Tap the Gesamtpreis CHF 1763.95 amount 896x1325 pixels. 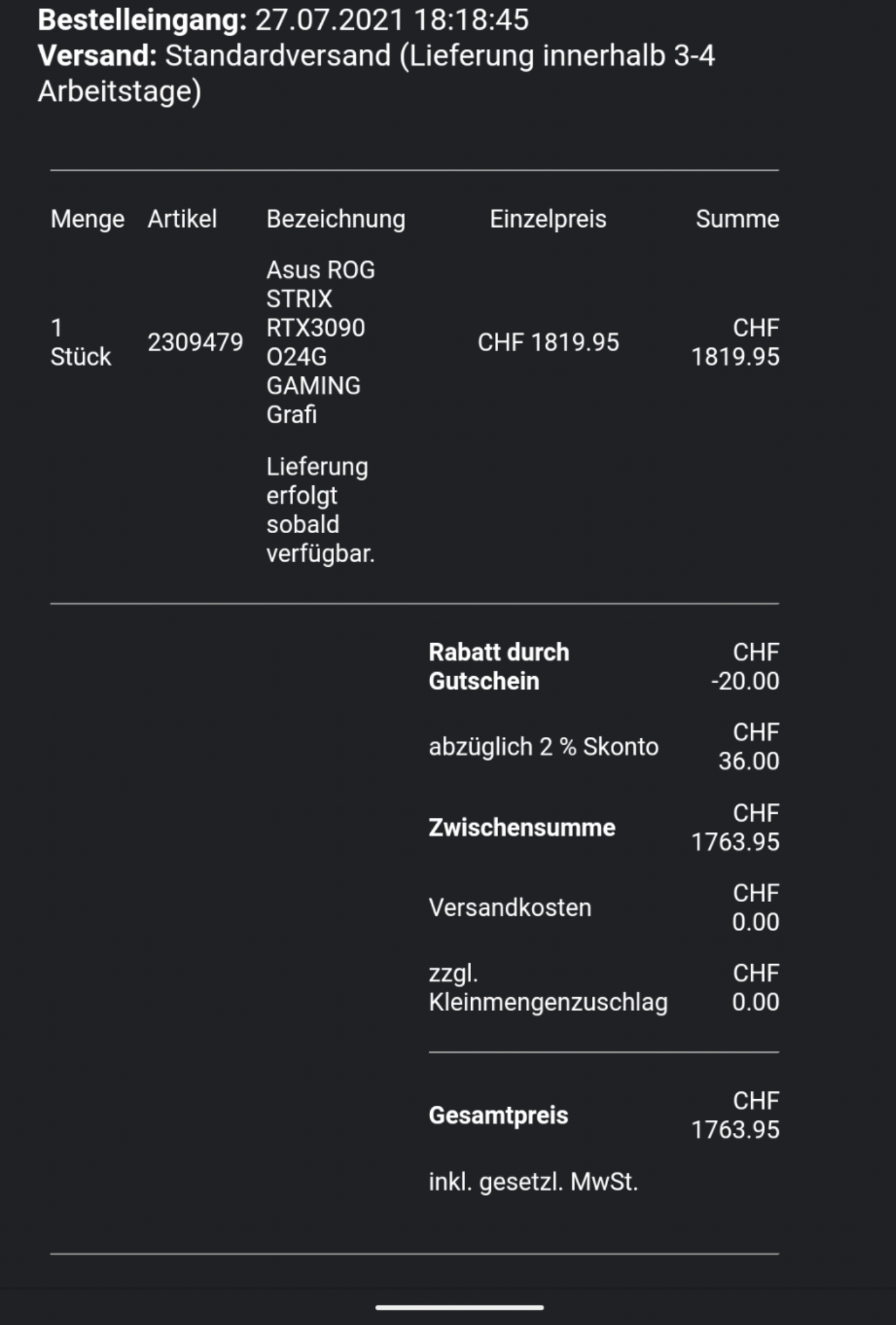735,1115
